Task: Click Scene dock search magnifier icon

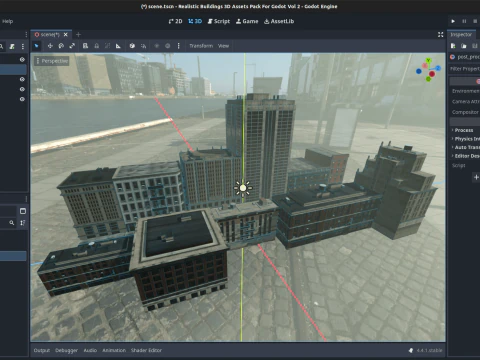Action: [2, 46]
